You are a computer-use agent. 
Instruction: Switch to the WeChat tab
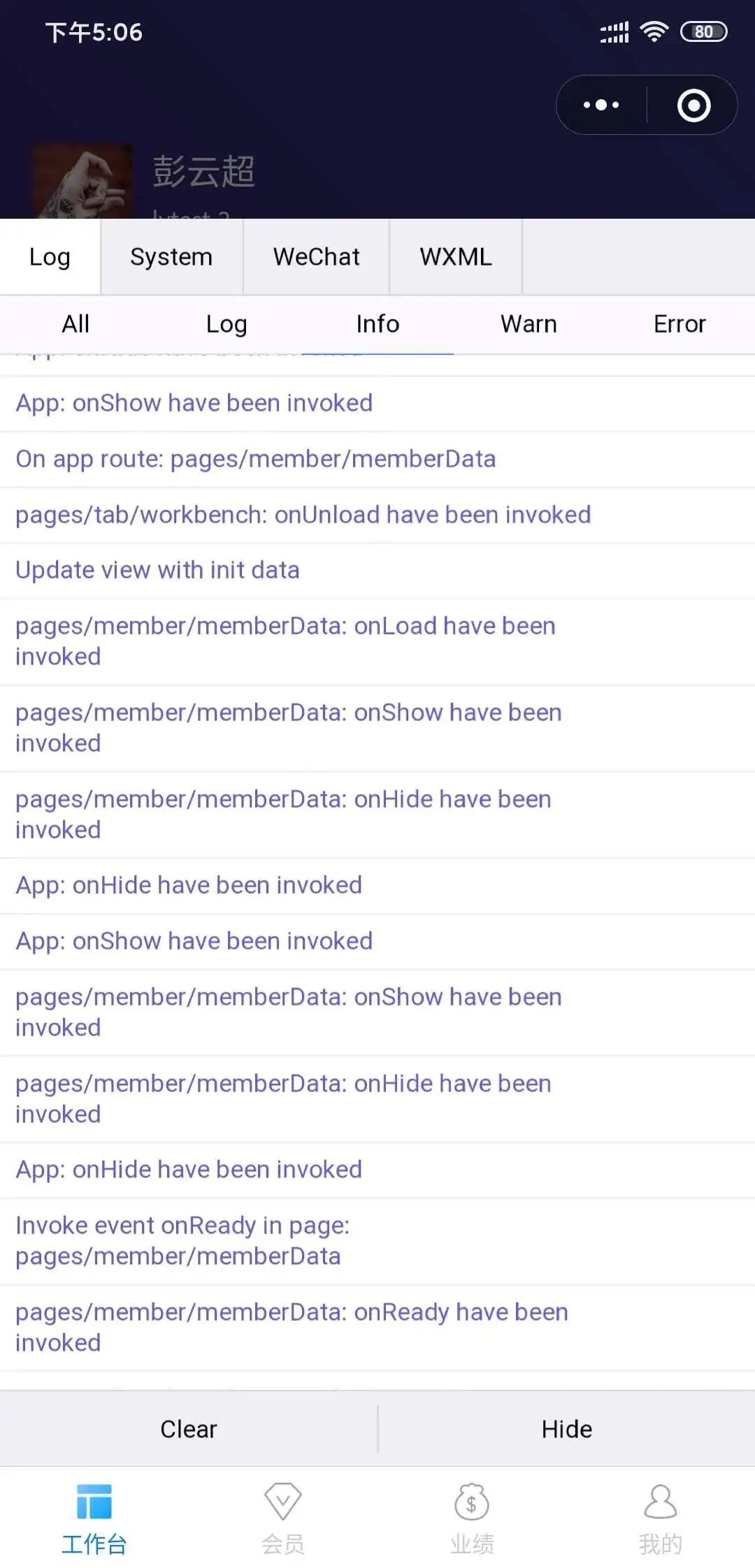pos(316,257)
